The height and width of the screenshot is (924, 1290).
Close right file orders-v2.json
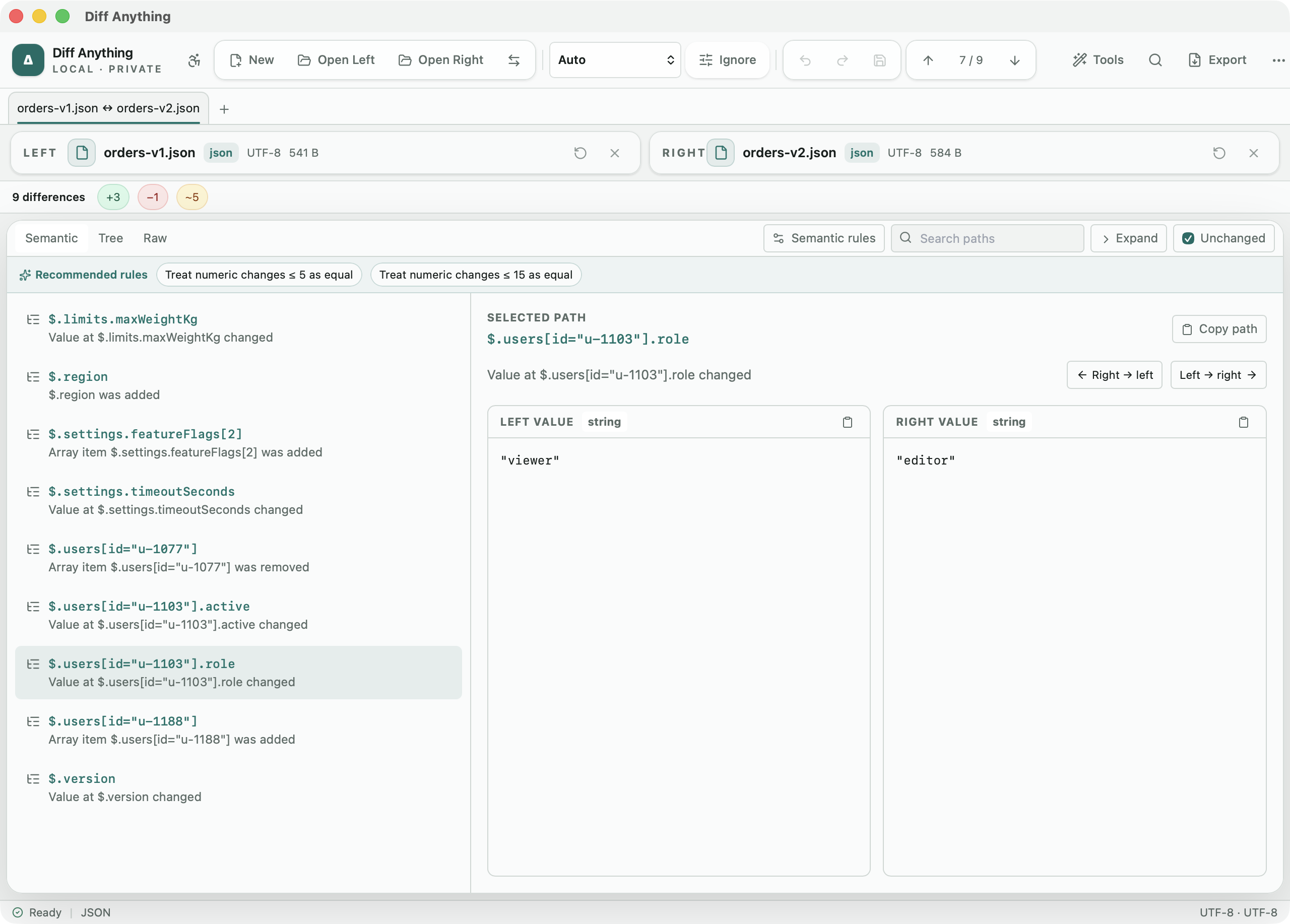pos(1253,153)
